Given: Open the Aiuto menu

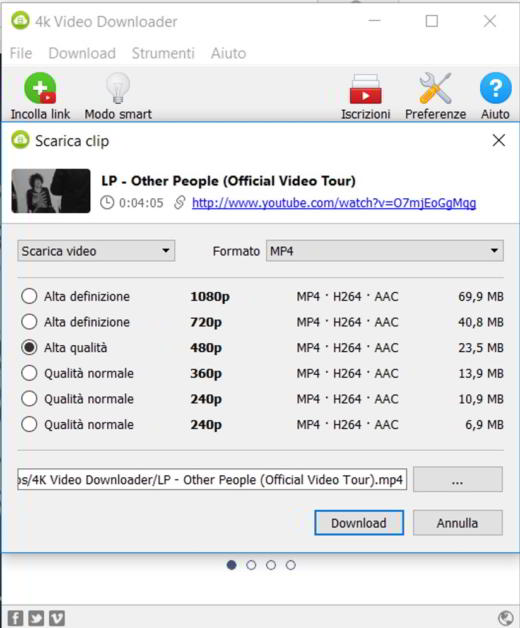Looking at the screenshot, I should click(228, 53).
